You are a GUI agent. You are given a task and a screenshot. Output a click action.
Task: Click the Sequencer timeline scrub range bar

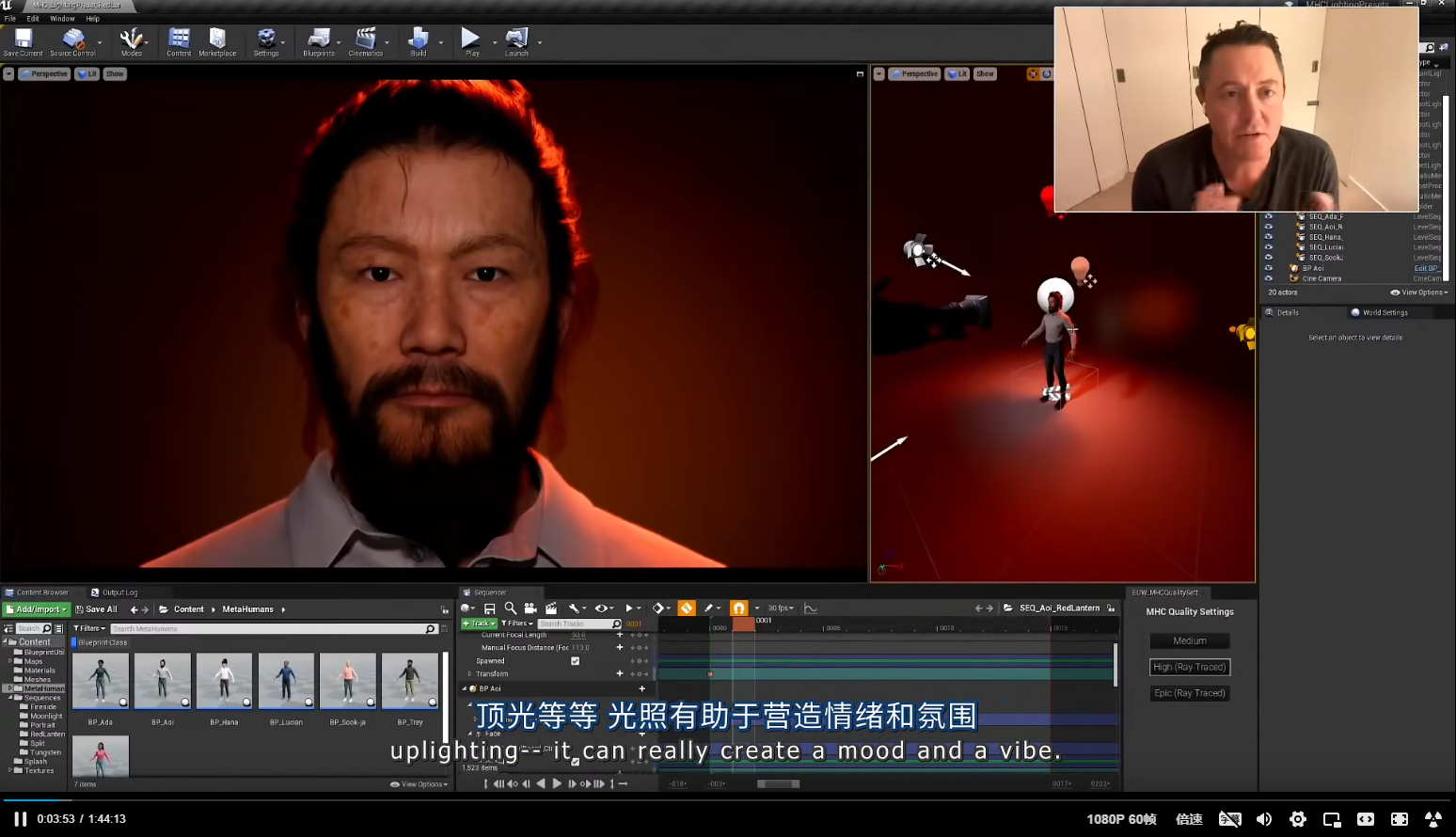(778, 783)
